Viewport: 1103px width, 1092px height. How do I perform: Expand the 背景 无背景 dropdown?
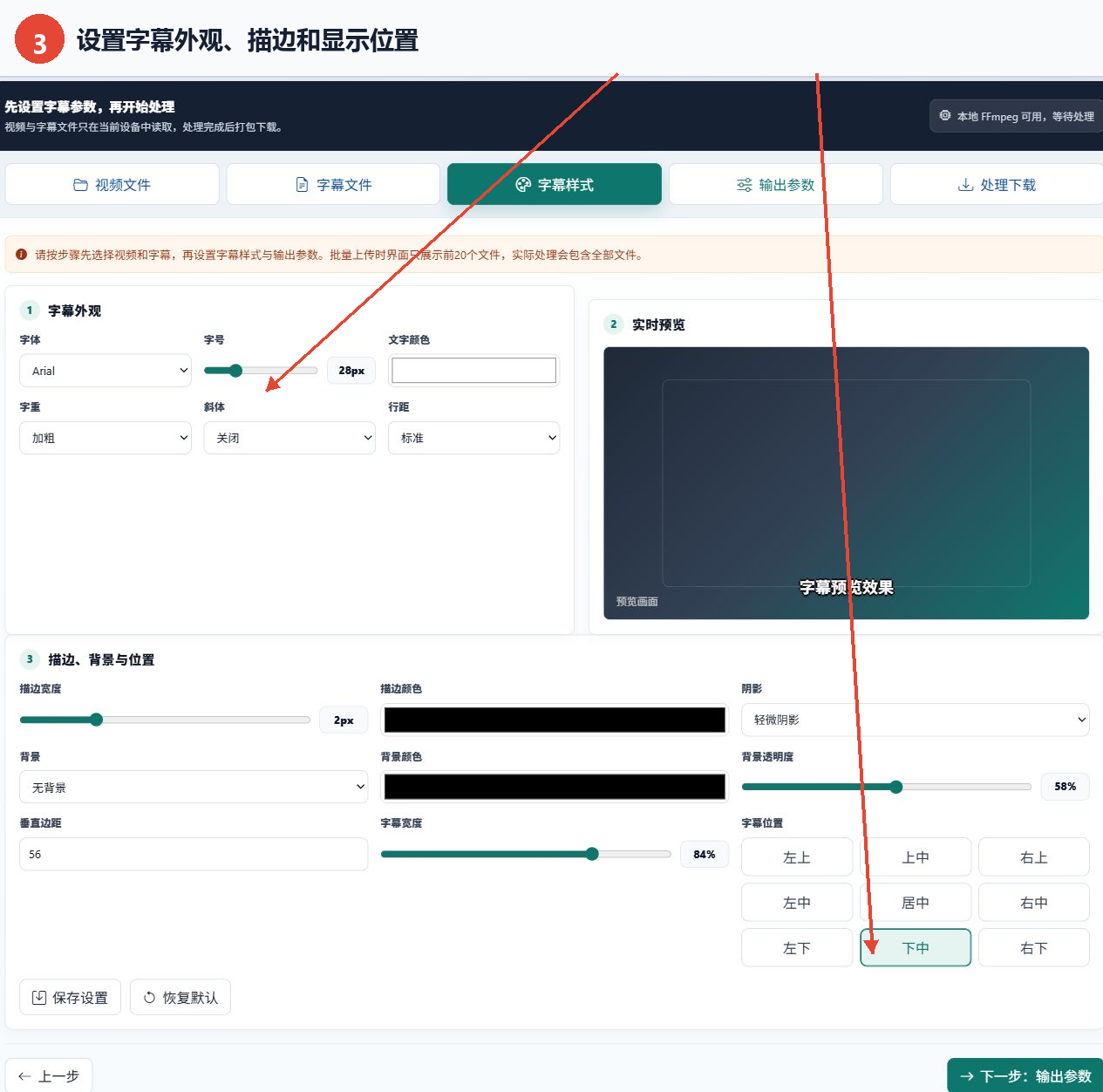click(x=194, y=787)
